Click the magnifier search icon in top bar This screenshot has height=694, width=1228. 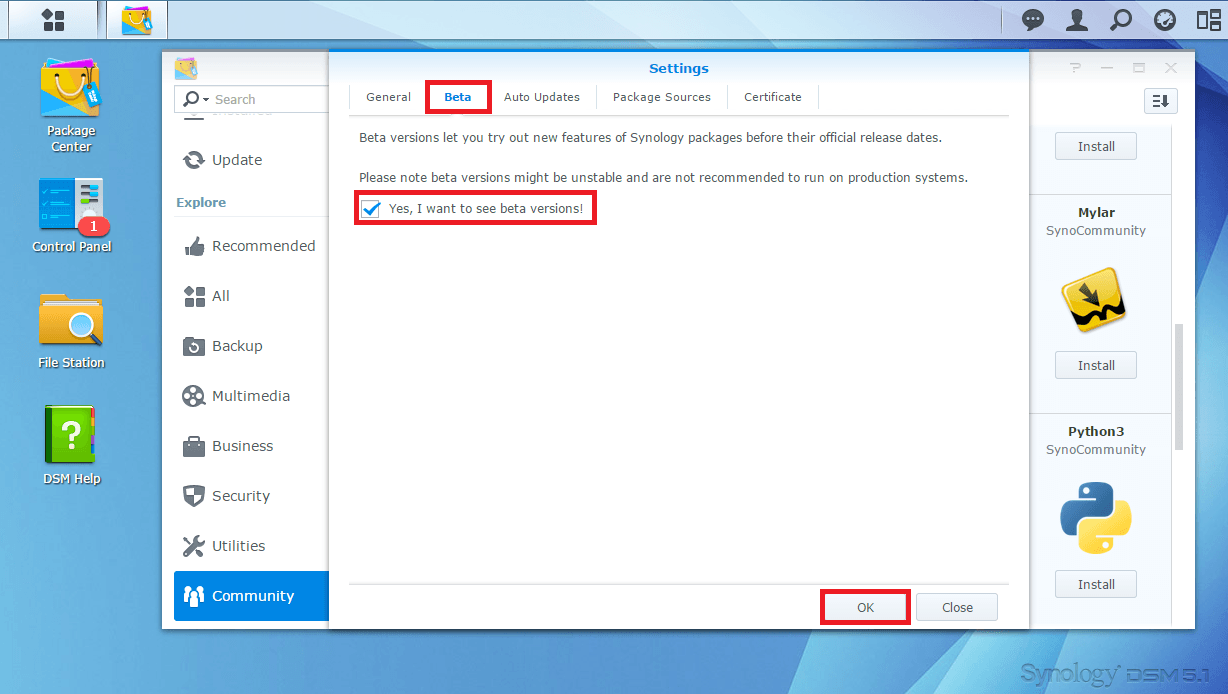pos(1121,20)
